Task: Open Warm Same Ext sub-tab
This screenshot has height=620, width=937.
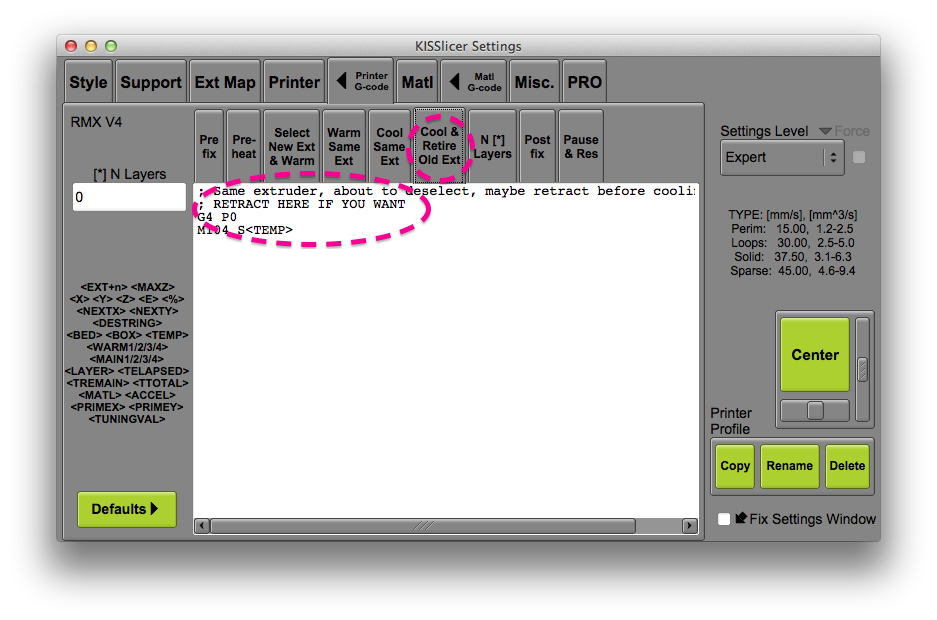Action: 344,146
